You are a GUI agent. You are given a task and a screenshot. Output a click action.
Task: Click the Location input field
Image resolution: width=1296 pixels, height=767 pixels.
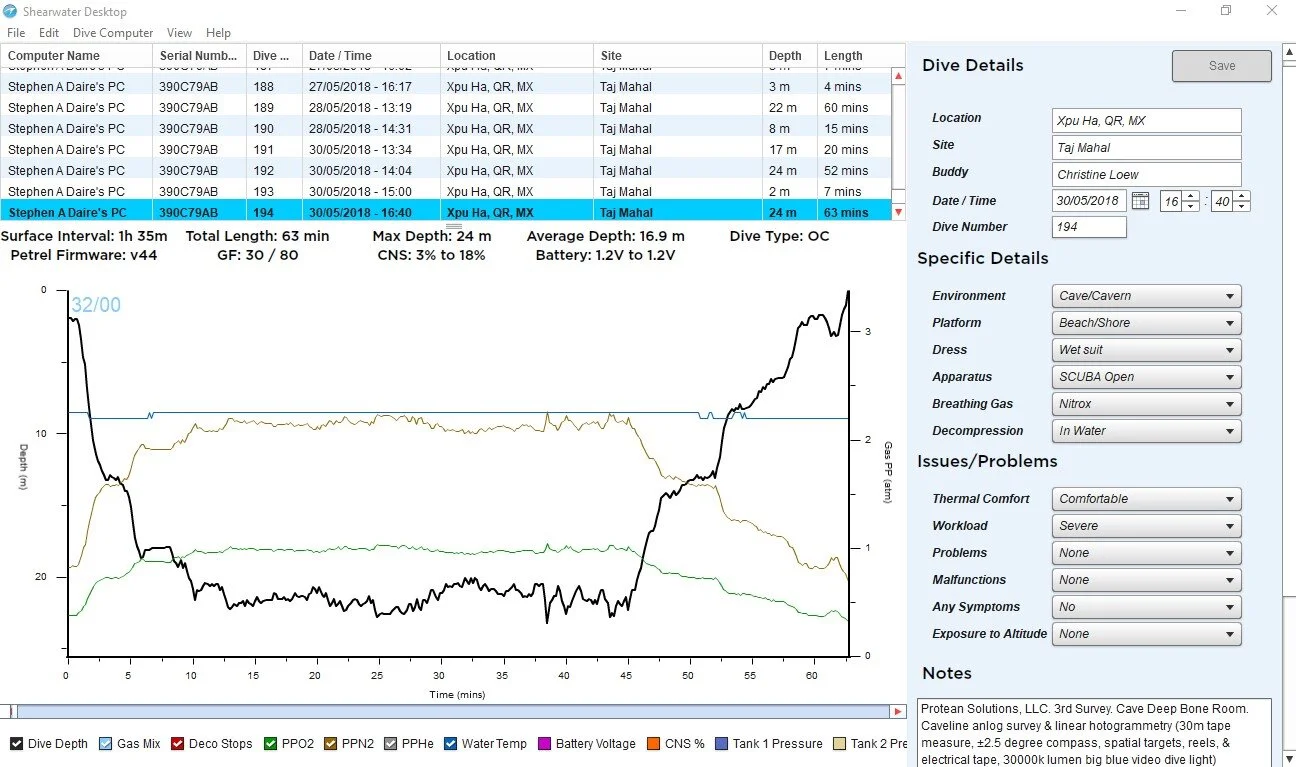(1146, 121)
